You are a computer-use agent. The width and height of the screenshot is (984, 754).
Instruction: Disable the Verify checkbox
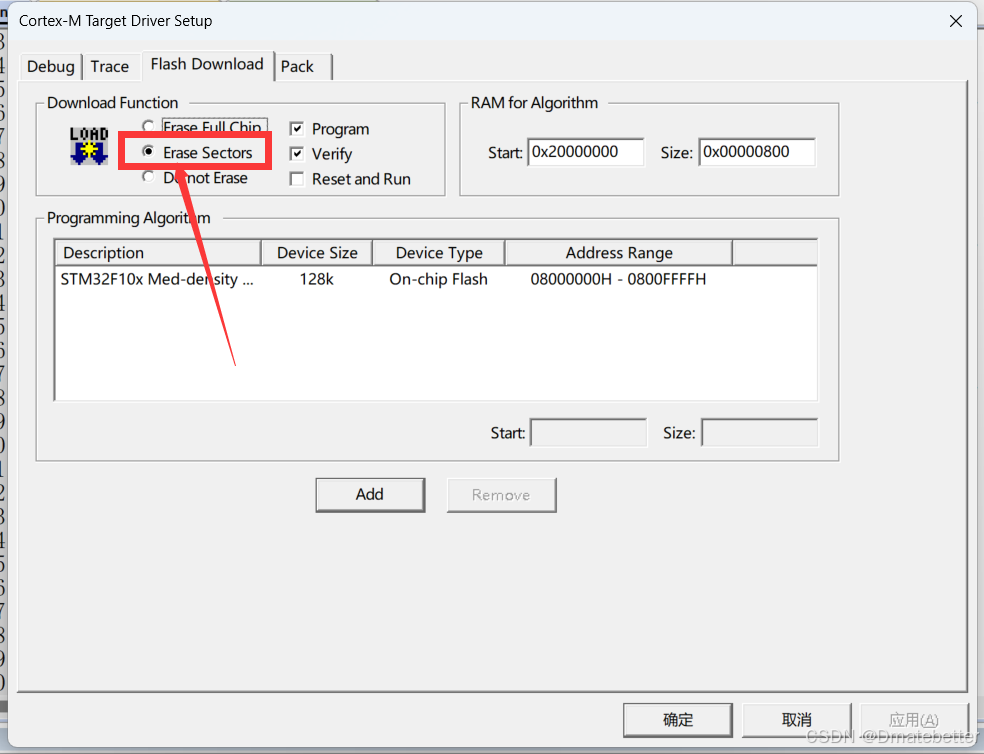296,154
